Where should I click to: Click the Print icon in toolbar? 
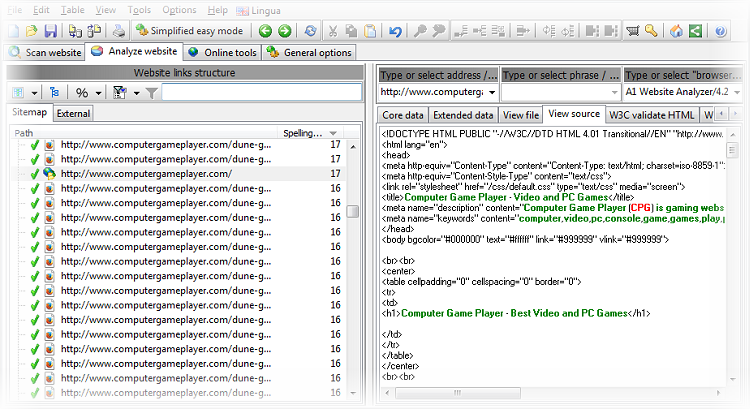pos(119,31)
